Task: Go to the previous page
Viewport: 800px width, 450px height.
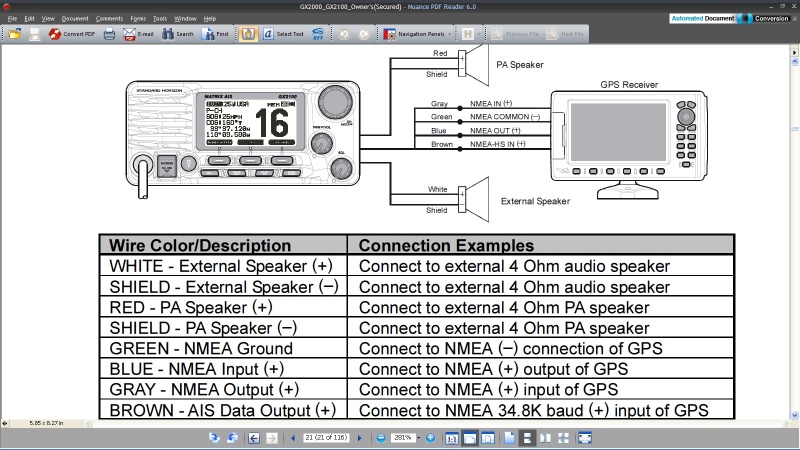Action: point(293,438)
